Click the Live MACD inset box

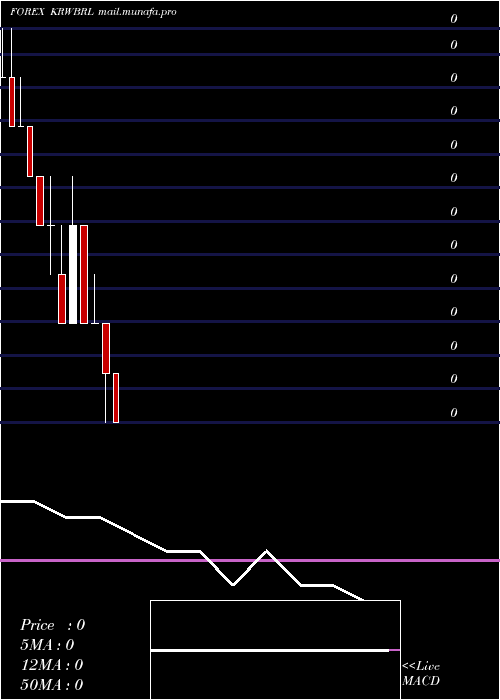(275, 650)
